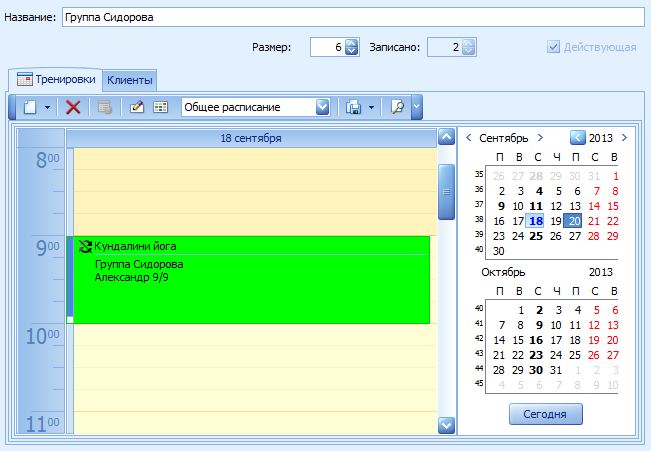Open the new item dropdown arrow
651x451 pixels.
coord(47,108)
